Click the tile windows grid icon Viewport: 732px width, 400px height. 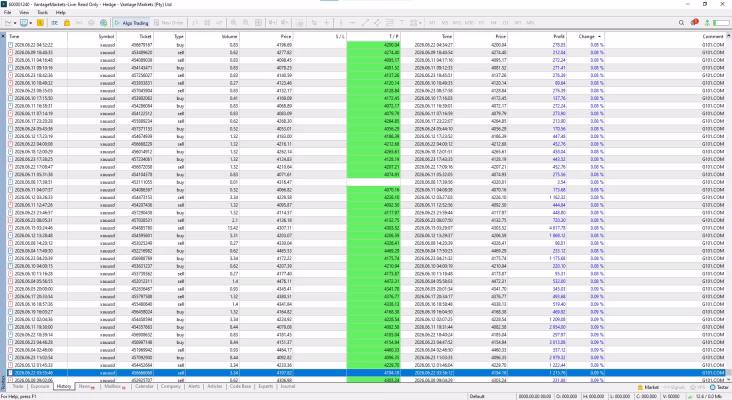pyautogui.click(x=258, y=22)
